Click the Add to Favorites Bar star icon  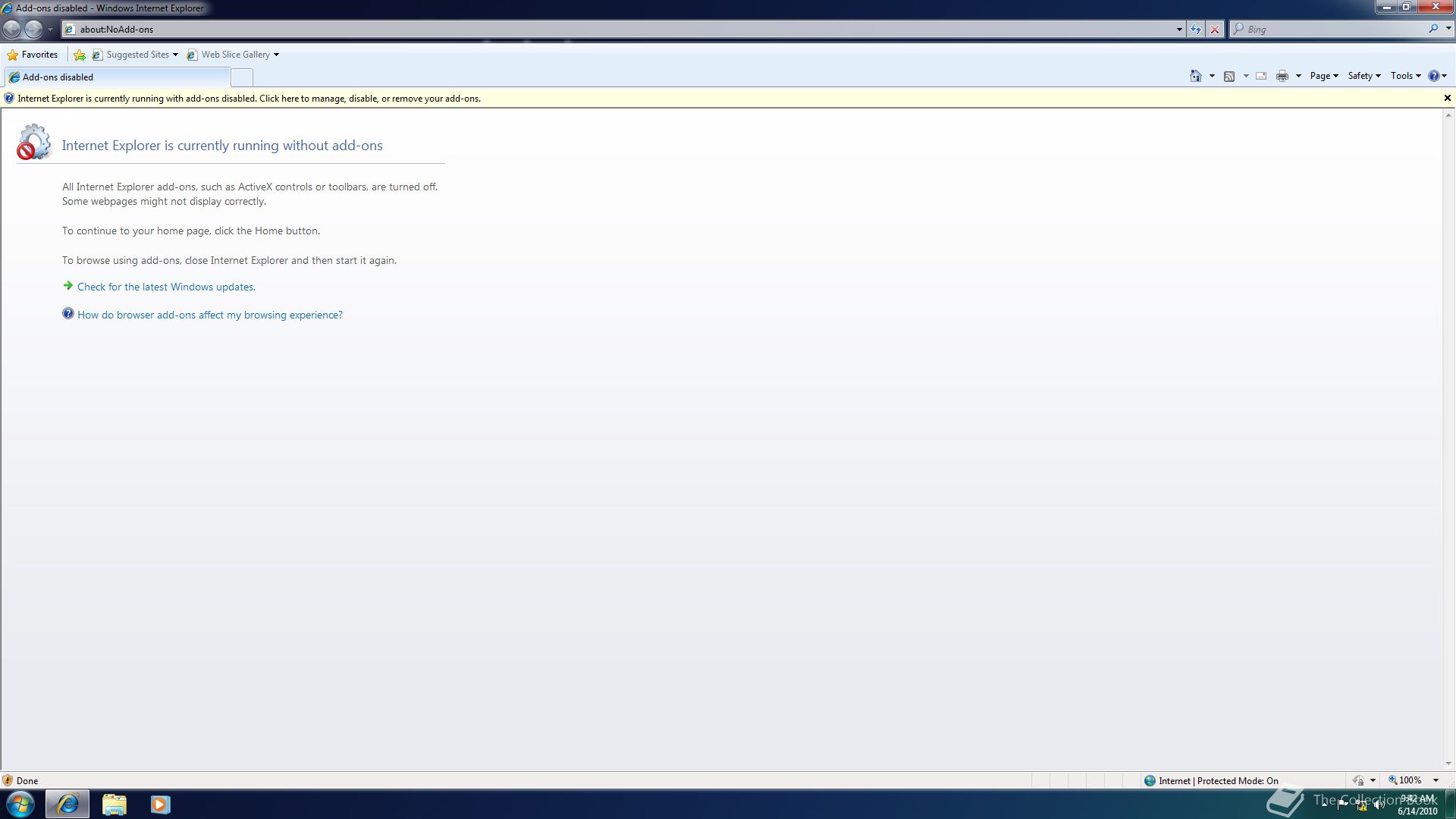coord(80,55)
